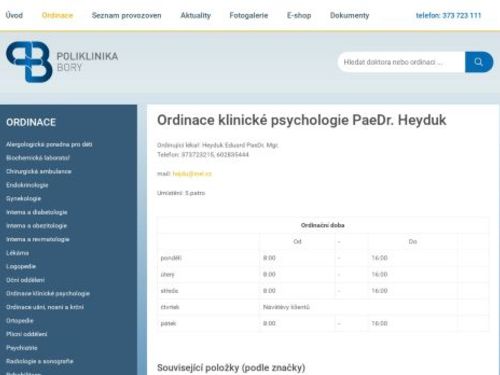Open Plicní oddělení sidebar link
This screenshot has width=500, height=375.
[x=27, y=334]
